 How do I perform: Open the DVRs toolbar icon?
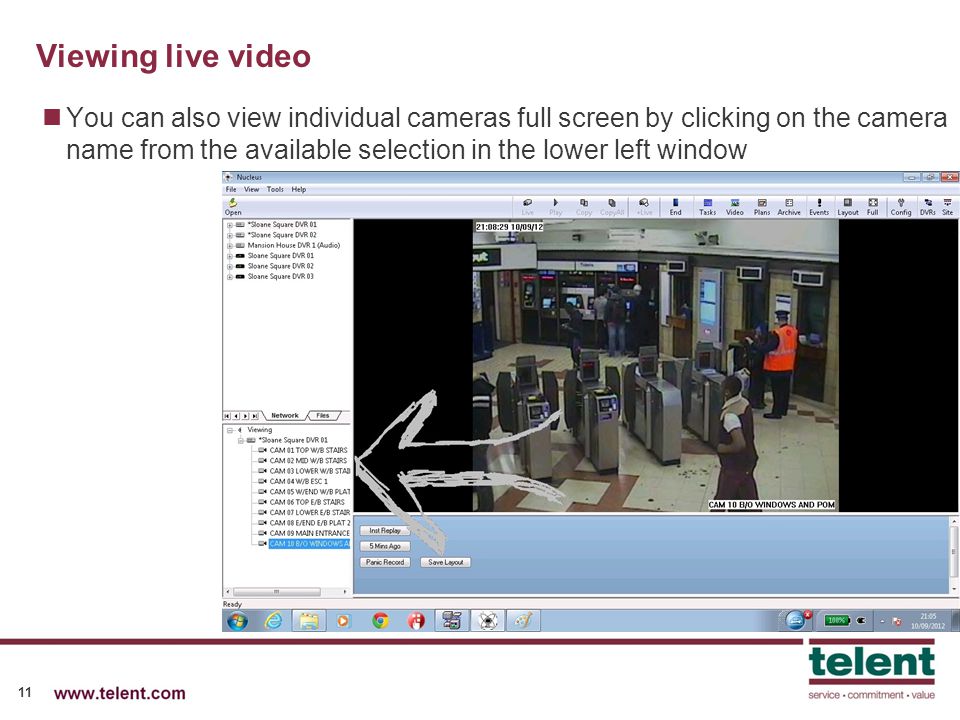tap(928, 207)
